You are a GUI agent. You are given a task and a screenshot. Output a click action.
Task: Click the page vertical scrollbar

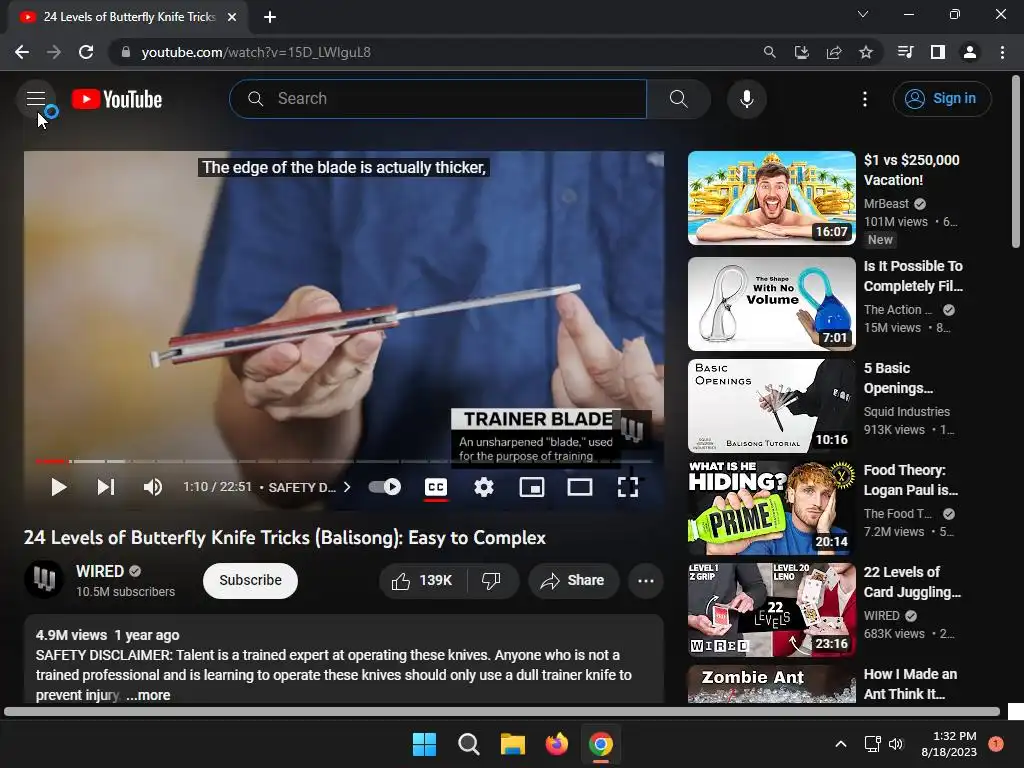point(1016,161)
